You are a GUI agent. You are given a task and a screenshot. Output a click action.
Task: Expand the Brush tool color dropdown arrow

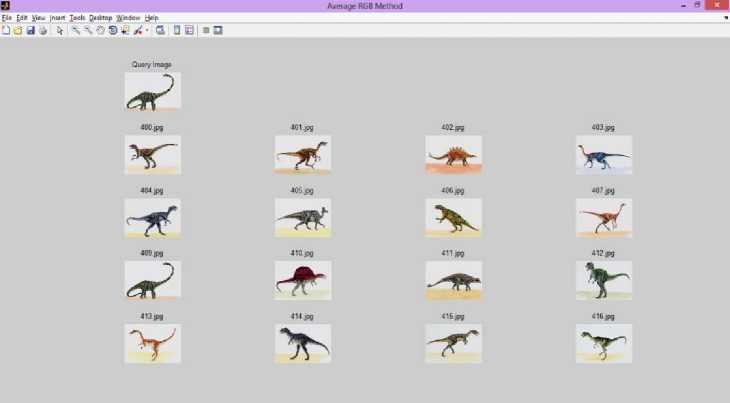click(147, 30)
